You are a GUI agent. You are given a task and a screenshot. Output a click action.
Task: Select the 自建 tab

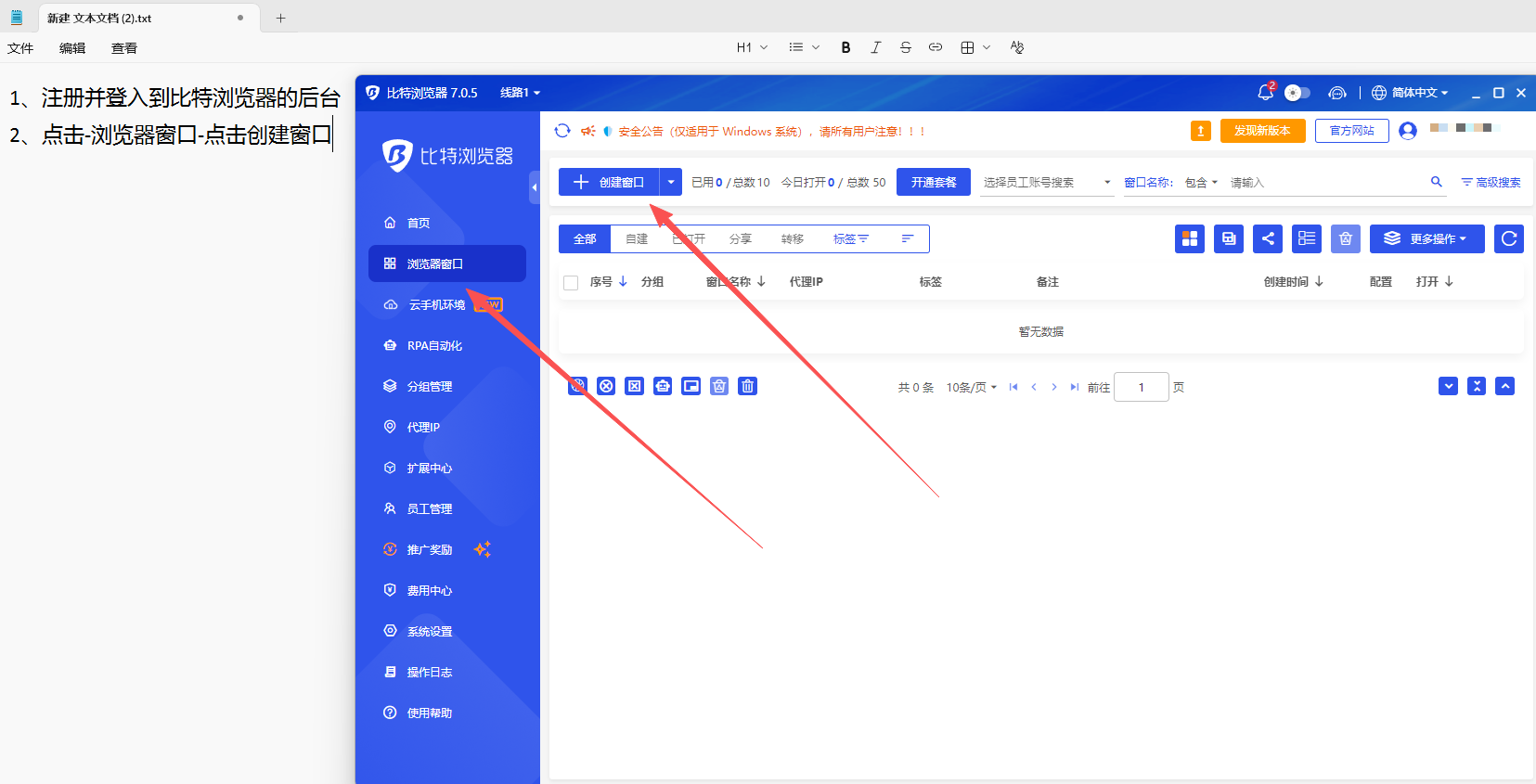pos(637,239)
